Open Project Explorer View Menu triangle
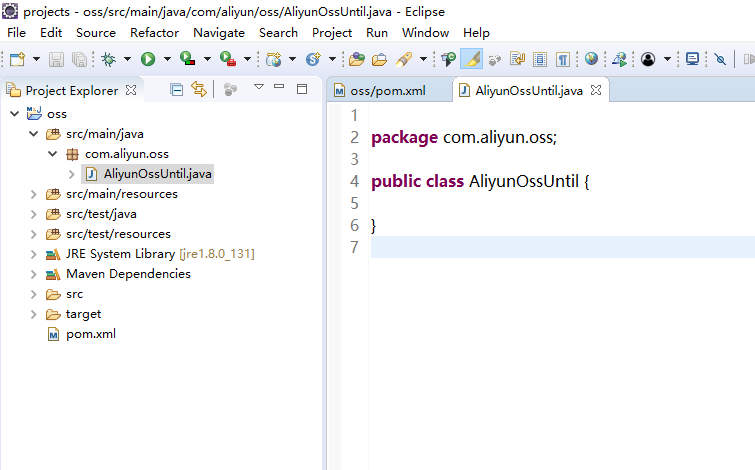The height and width of the screenshot is (470, 755). pos(259,87)
